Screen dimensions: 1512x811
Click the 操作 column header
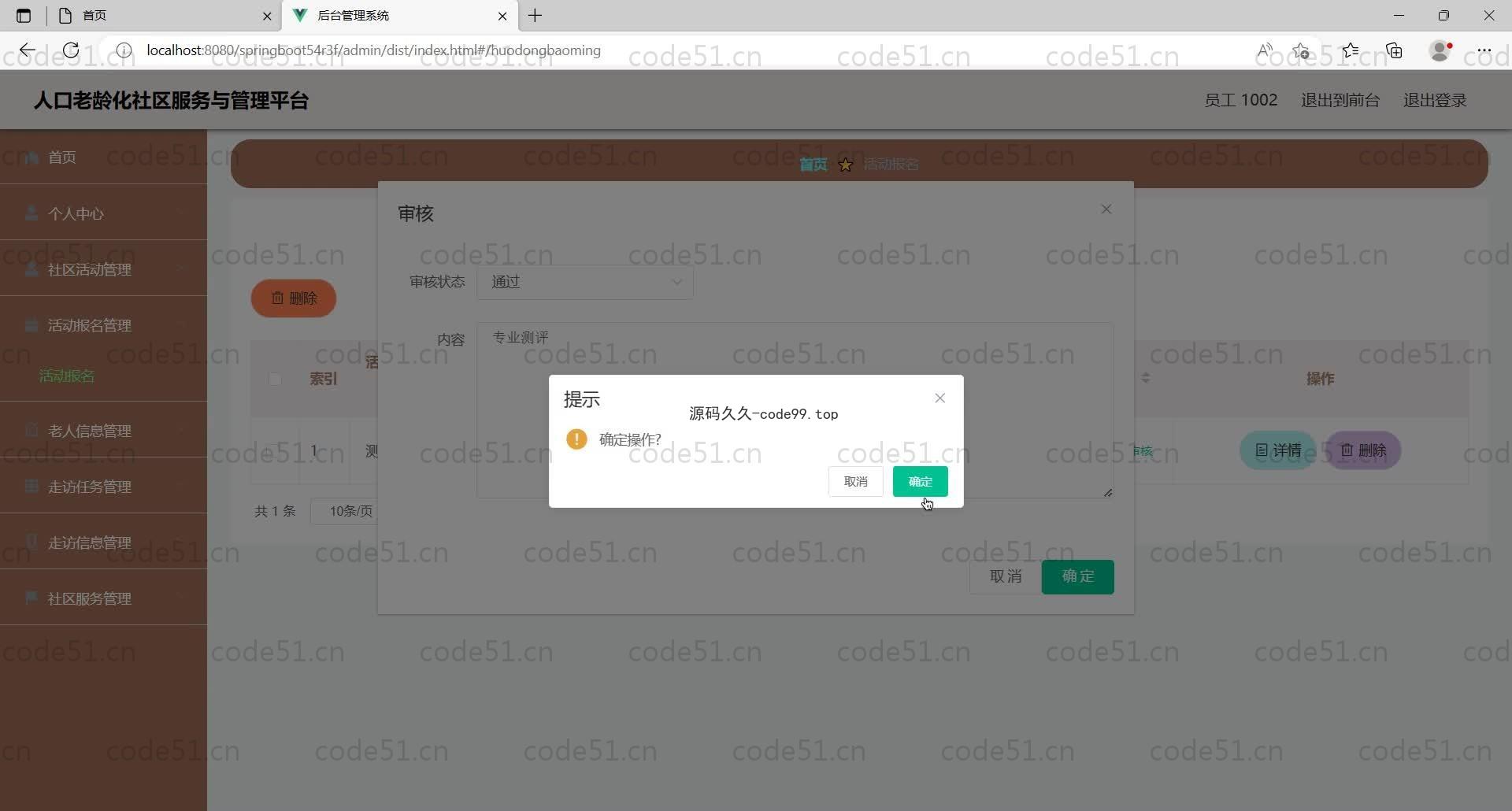(1320, 379)
